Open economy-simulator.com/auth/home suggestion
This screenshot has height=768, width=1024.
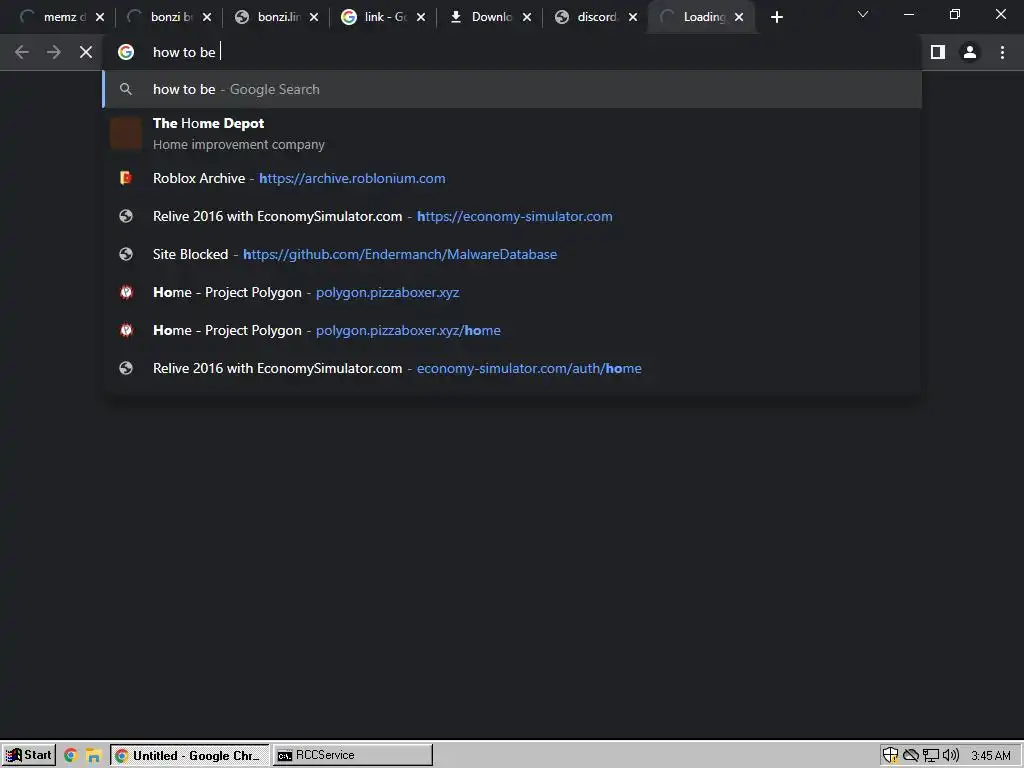tap(512, 368)
